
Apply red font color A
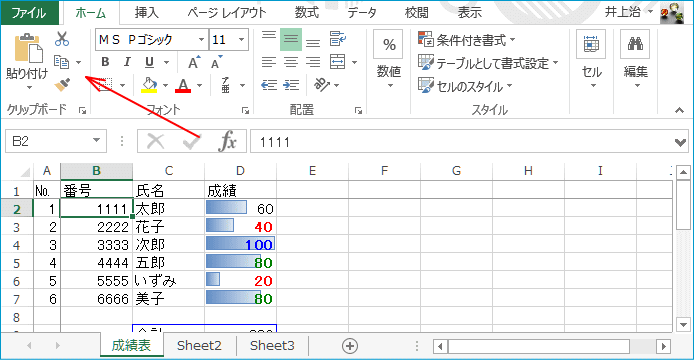(183, 85)
